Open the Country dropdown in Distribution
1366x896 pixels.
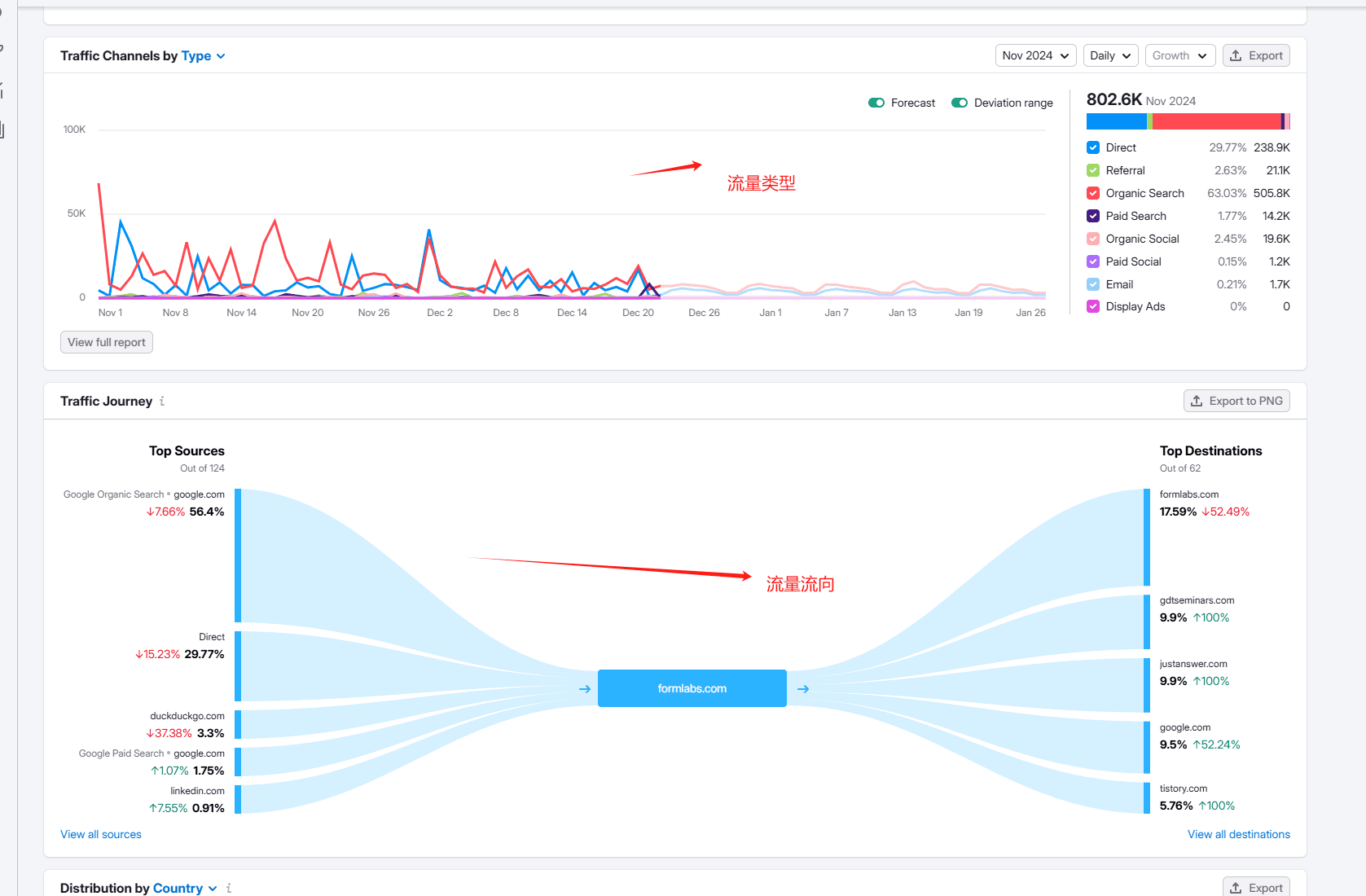click(185, 888)
